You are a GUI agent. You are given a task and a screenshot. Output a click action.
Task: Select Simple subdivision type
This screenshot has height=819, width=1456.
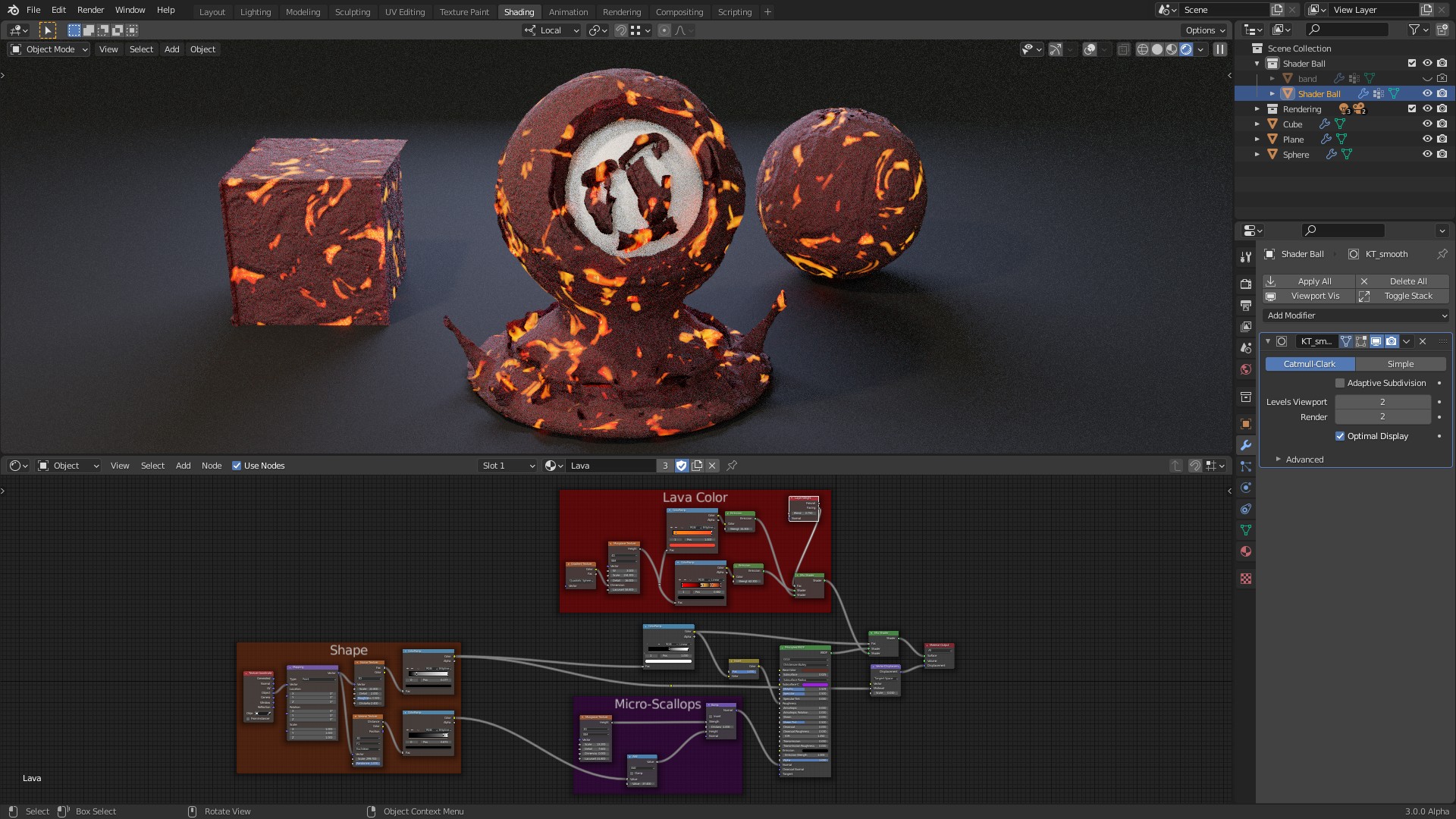[1400, 364]
